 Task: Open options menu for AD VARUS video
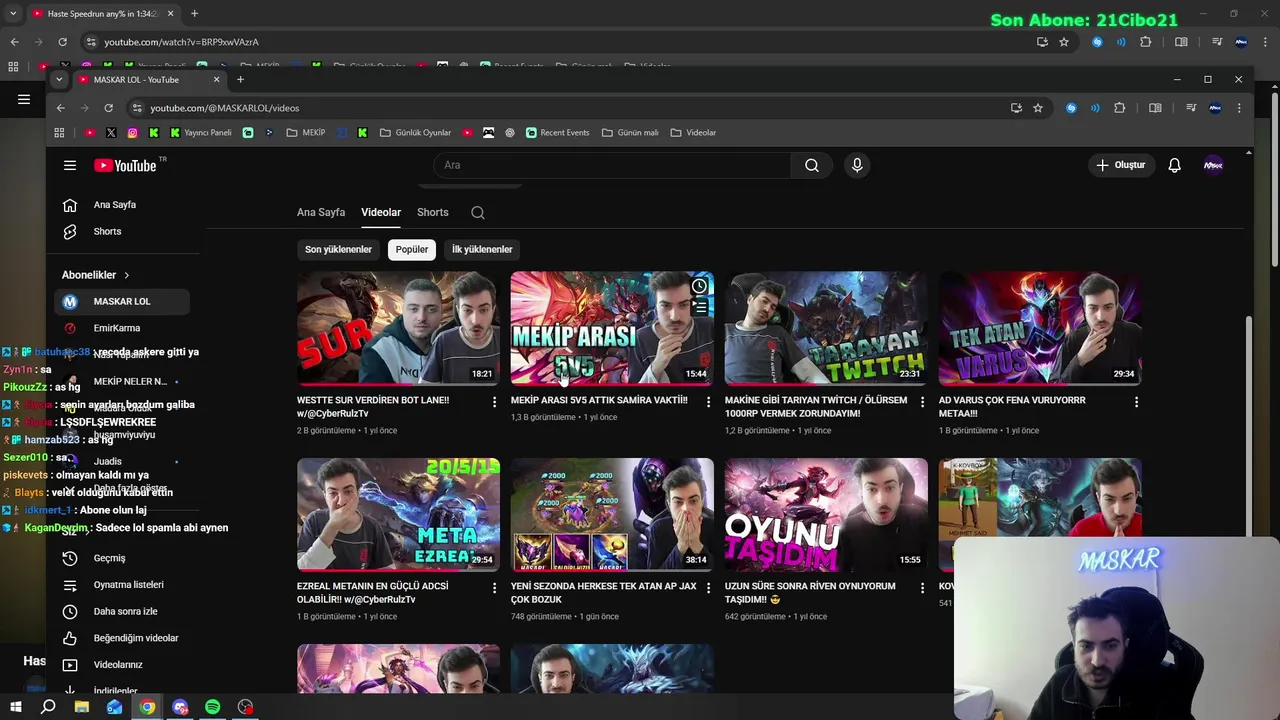pyautogui.click(x=1136, y=402)
